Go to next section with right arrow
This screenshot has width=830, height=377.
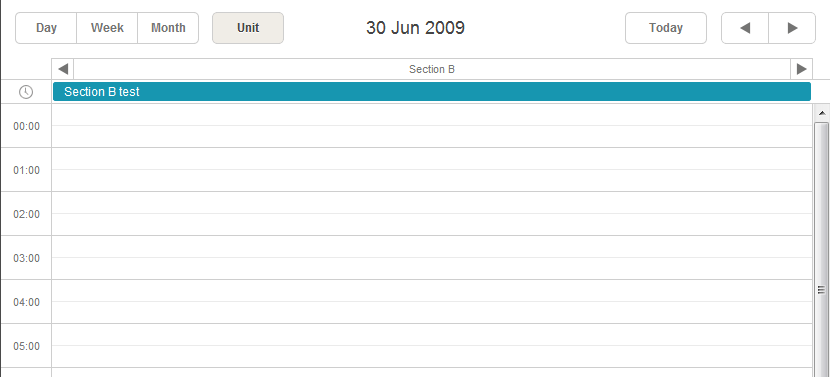pos(801,69)
